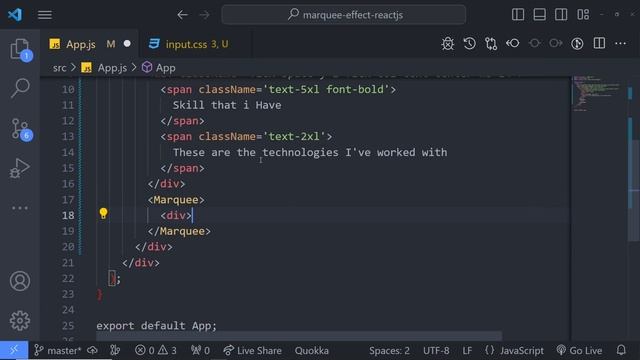Click the circular run icon before split editor
Viewport: 640px width, 360px height.
click(x=577, y=43)
